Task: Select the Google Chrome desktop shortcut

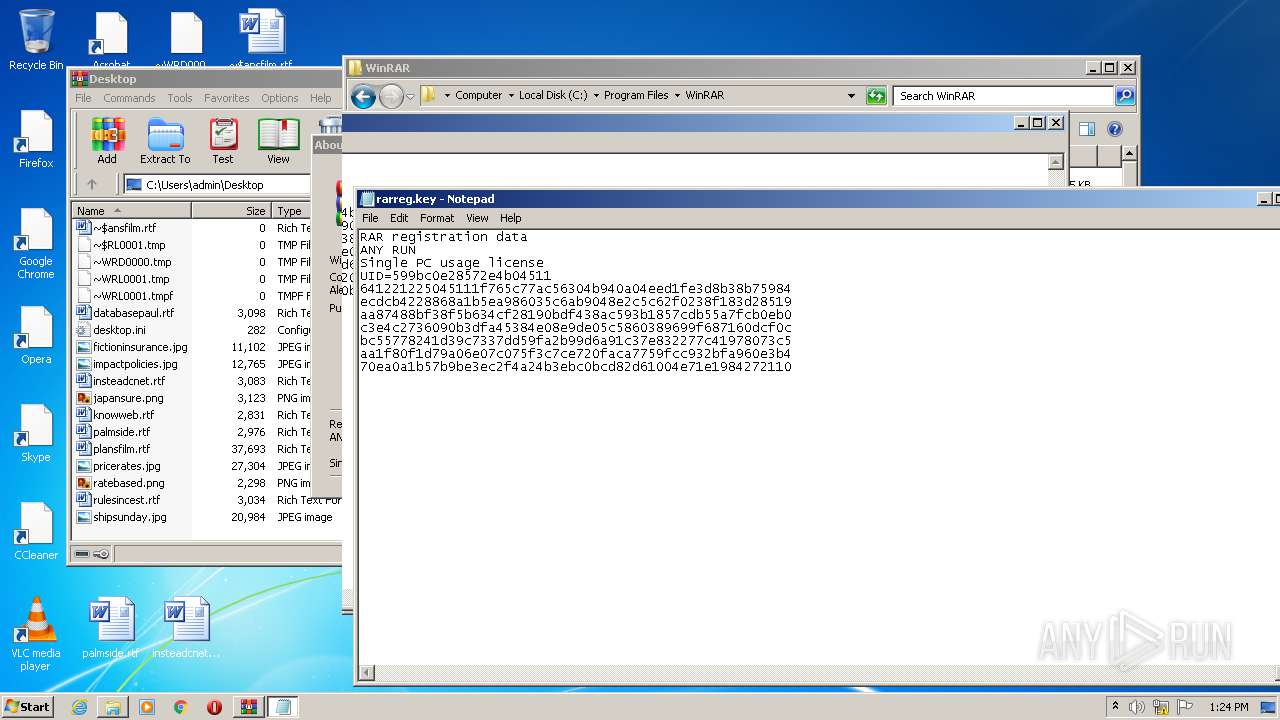Action: click(x=36, y=244)
